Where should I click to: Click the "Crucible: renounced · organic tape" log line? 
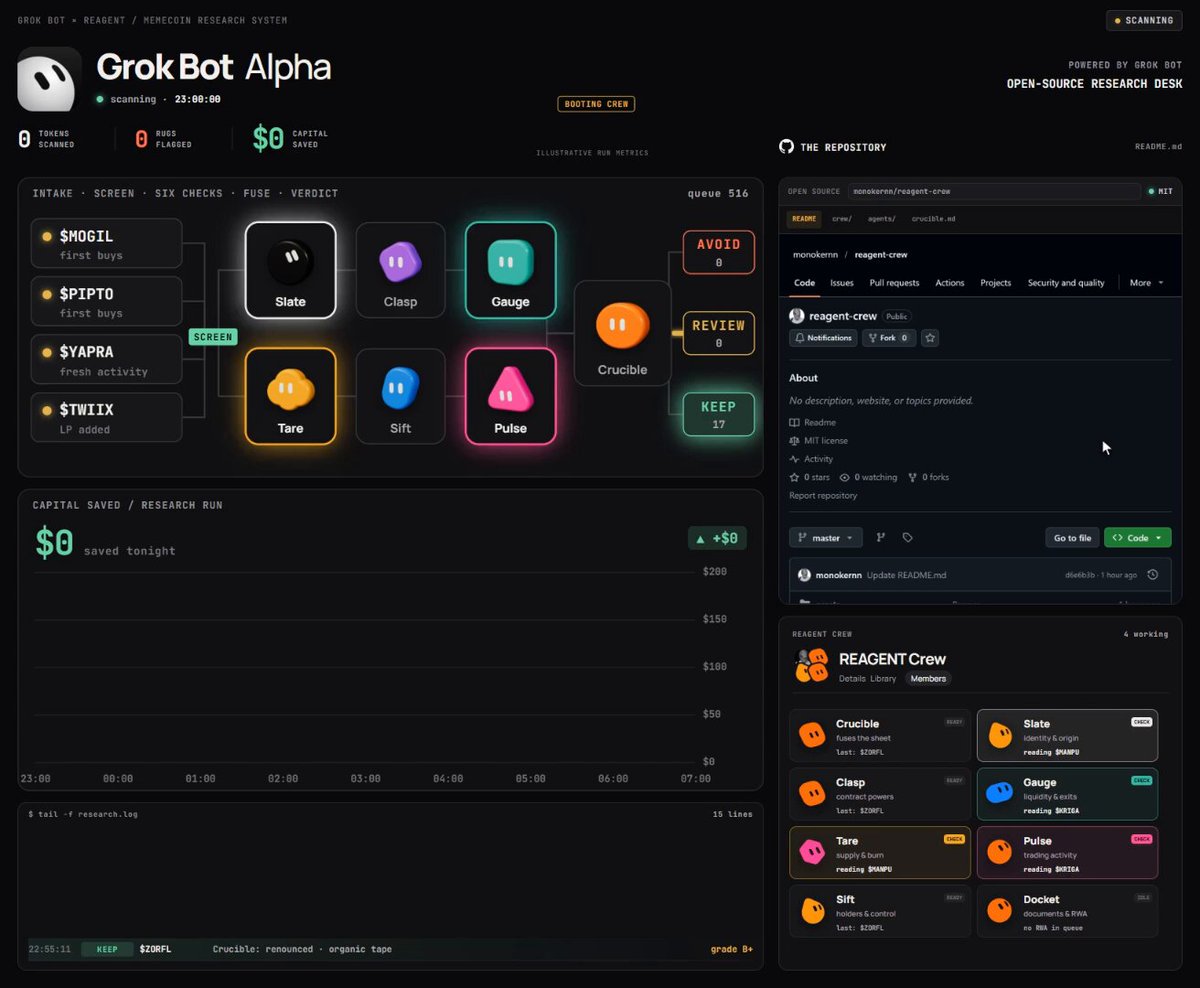click(x=302, y=949)
